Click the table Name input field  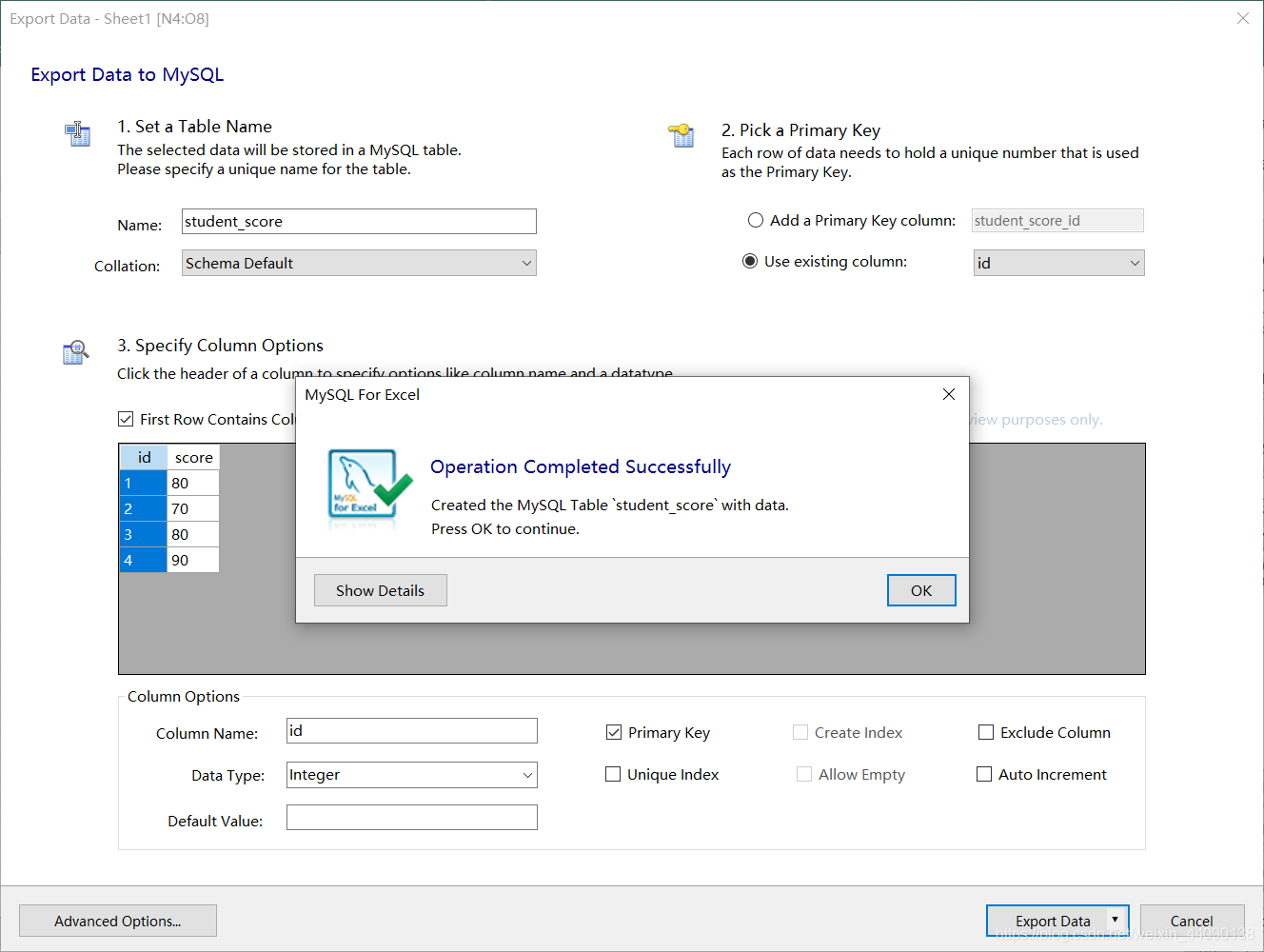[359, 221]
